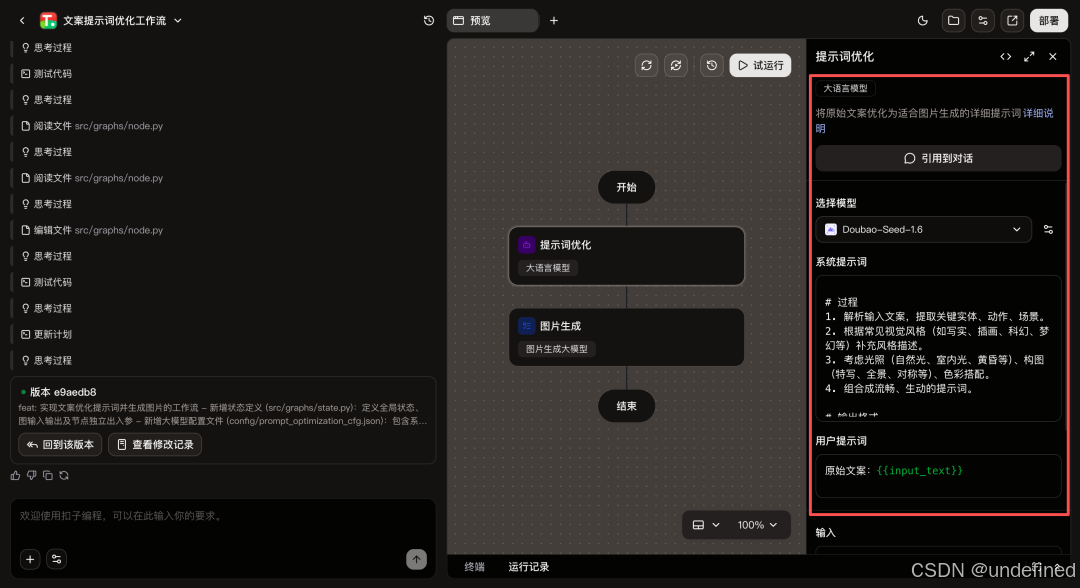The width and height of the screenshot is (1080, 588).
Task: Open the 更新计划 row
Action: point(46,334)
